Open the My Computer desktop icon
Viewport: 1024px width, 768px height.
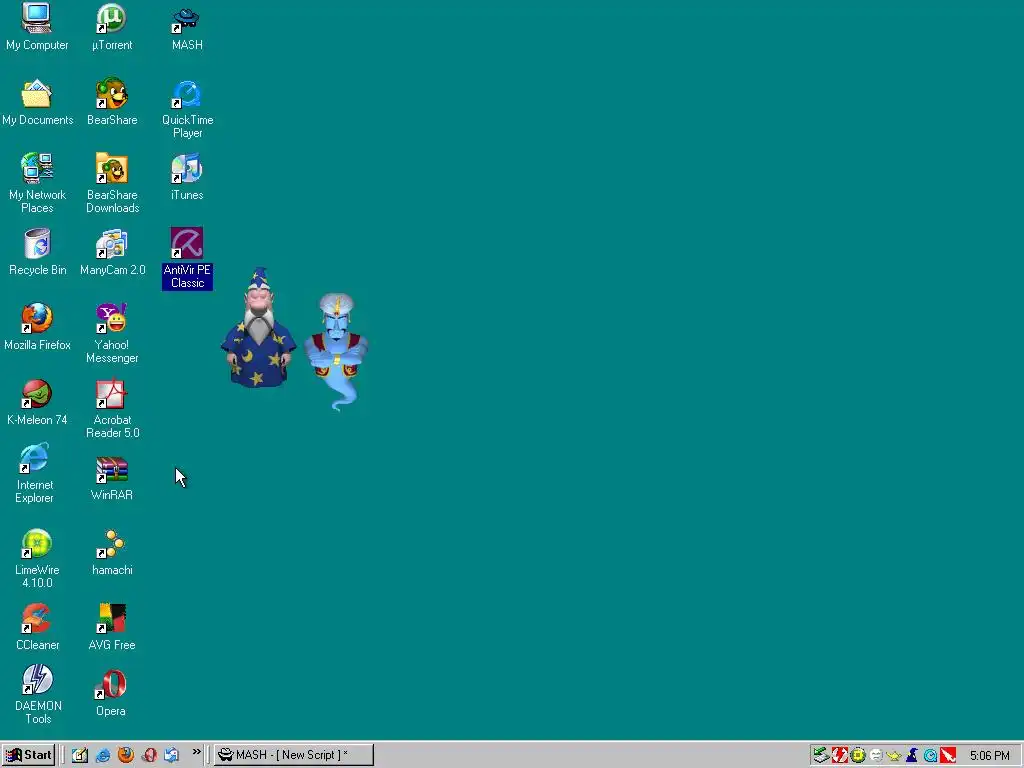[37, 26]
